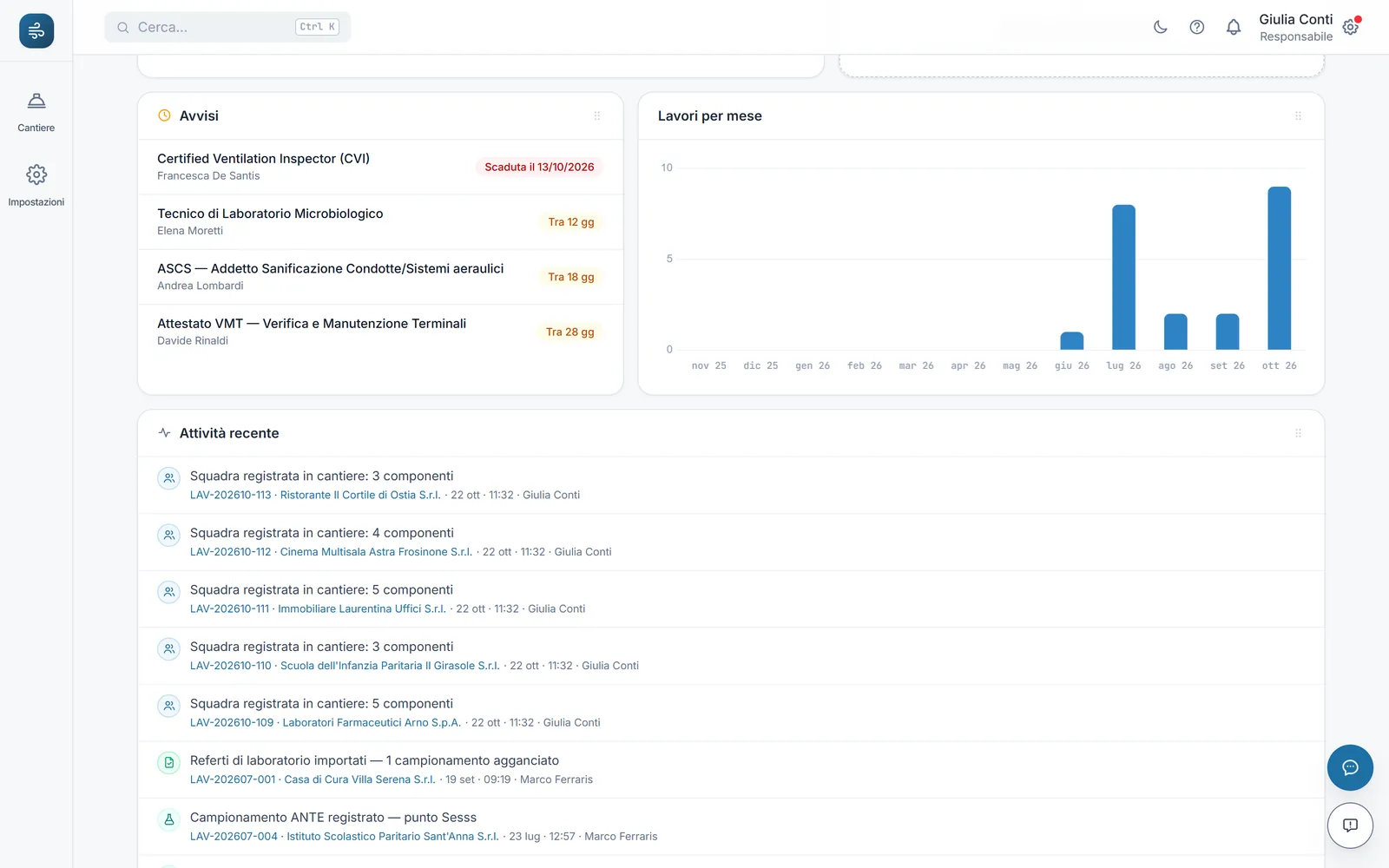Open Impostazioni from the sidebar
The height and width of the screenshot is (868, 1389).
point(36,186)
